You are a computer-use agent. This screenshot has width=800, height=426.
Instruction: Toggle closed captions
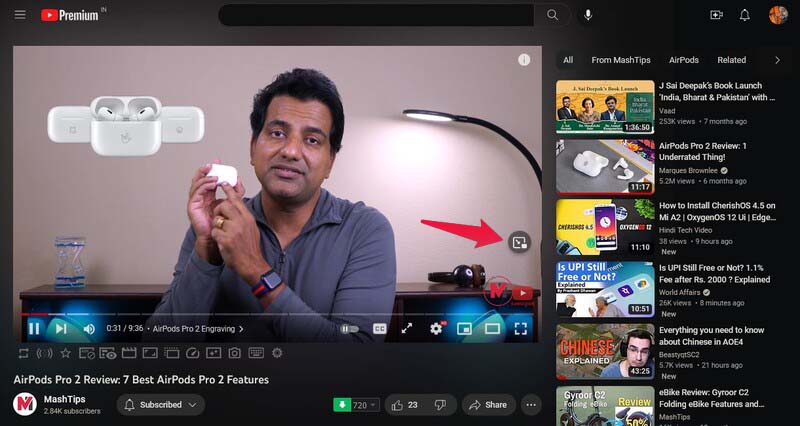(x=379, y=329)
